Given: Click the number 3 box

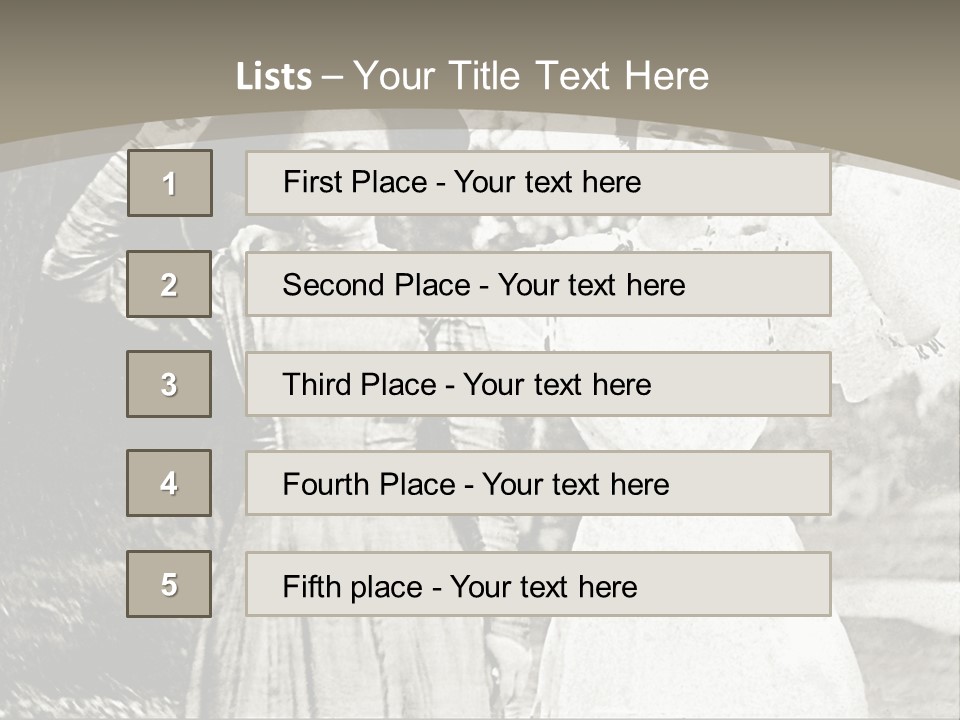Looking at the screenshot, I should [x=169, y=384].
